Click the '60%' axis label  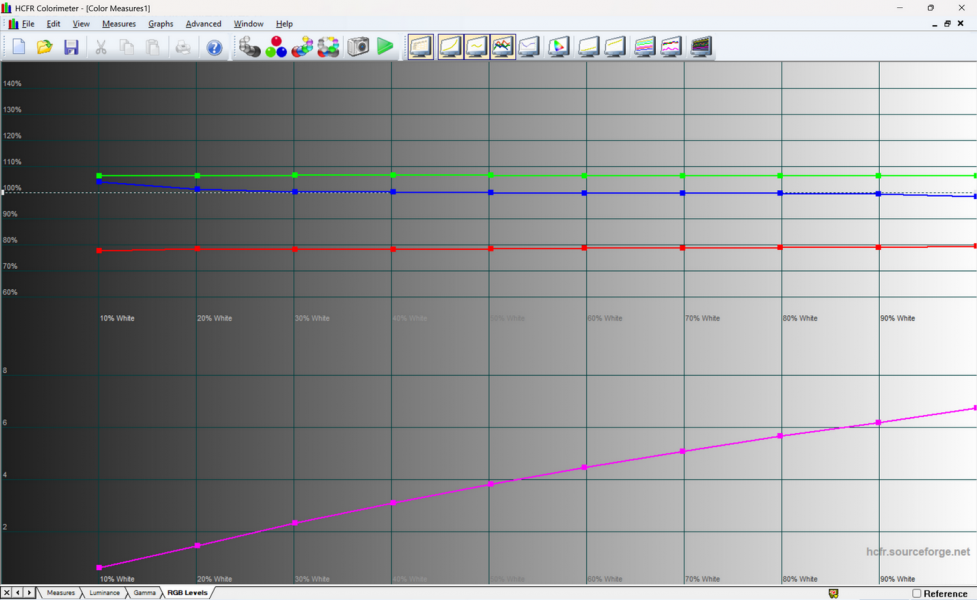pyautogui.click(x=10, y=292)
